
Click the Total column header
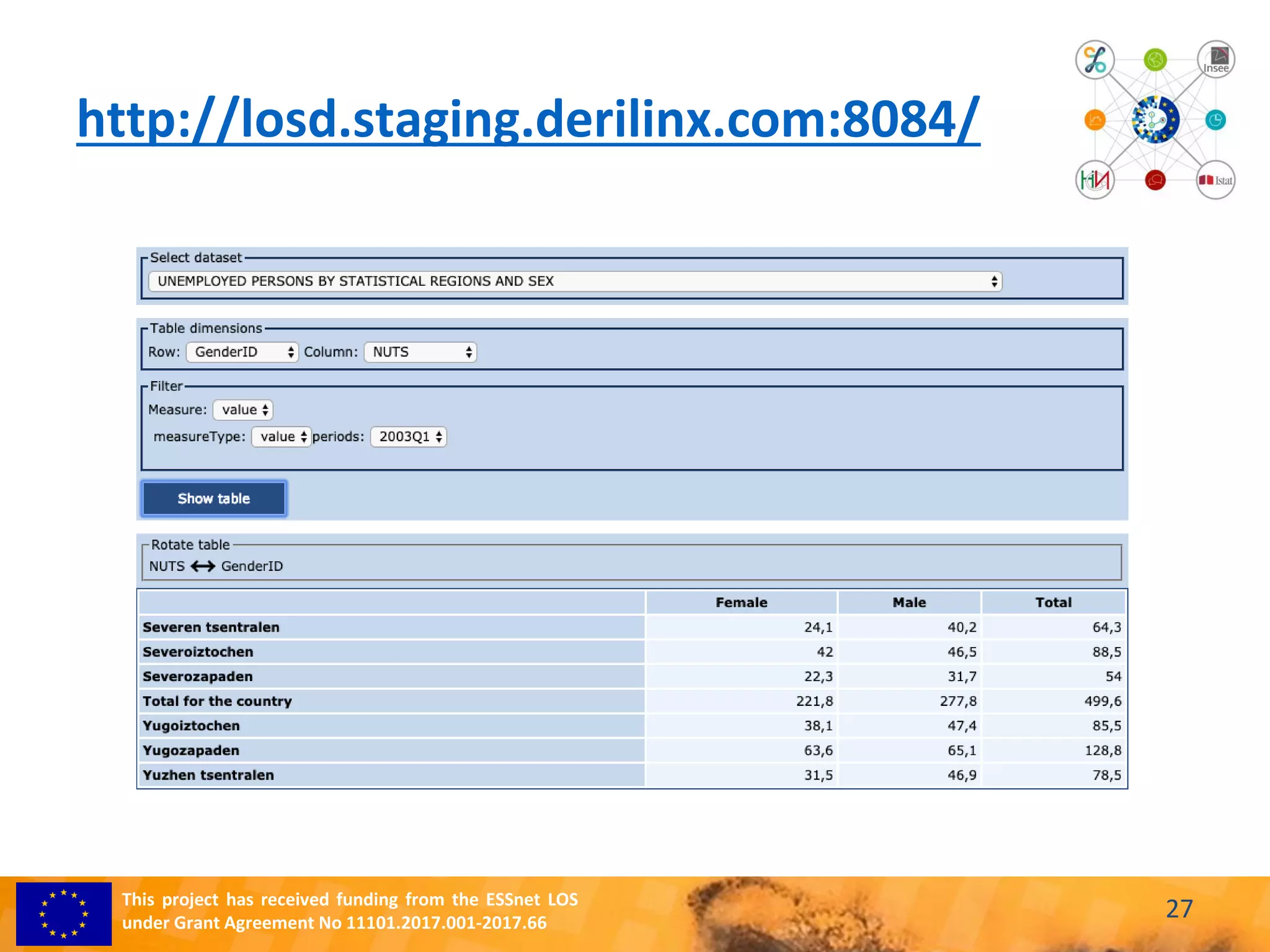[x=1053, y=602]
